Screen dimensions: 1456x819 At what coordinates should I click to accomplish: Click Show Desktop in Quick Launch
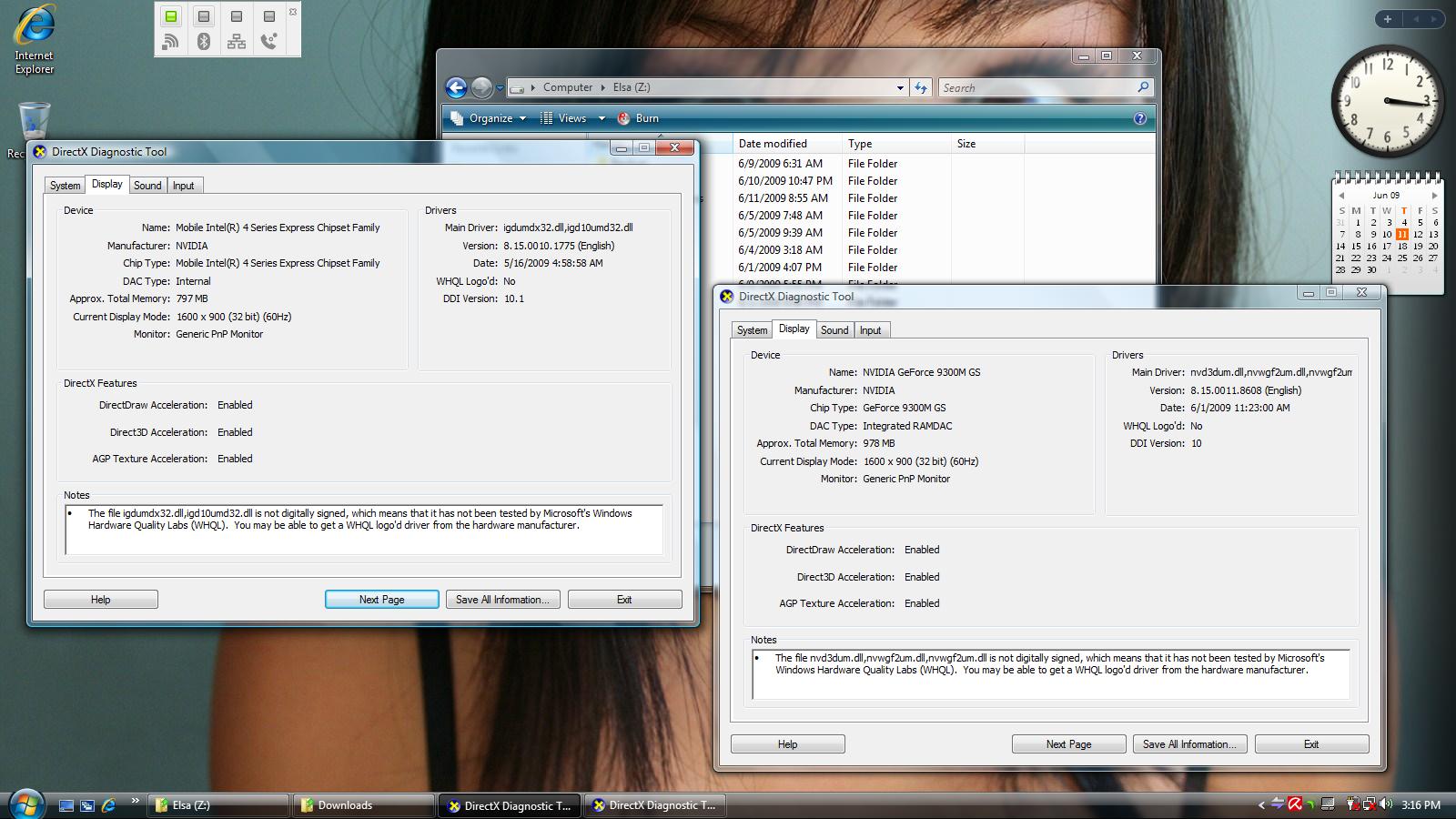tap(66, 805)
